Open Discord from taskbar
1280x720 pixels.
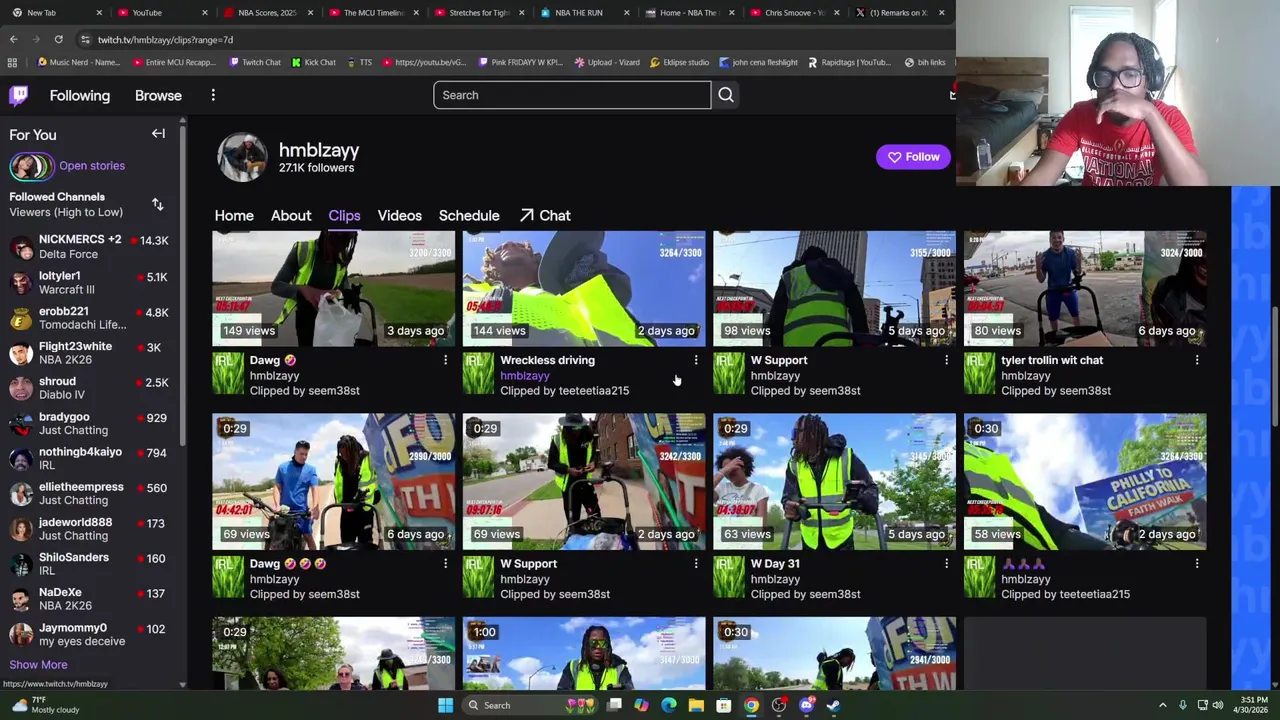click(806, 705)
